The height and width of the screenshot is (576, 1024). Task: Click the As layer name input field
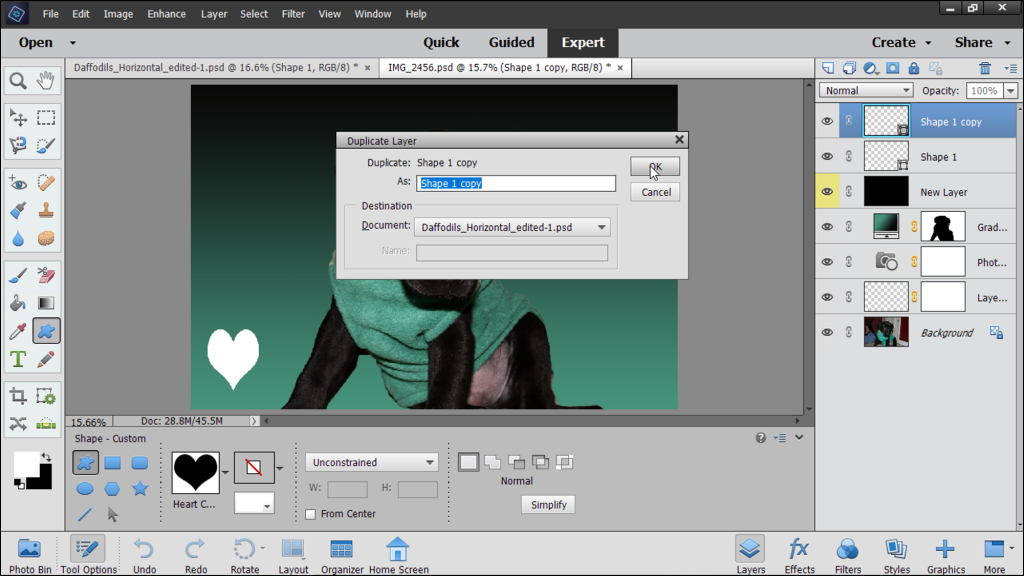click(516, 184)
